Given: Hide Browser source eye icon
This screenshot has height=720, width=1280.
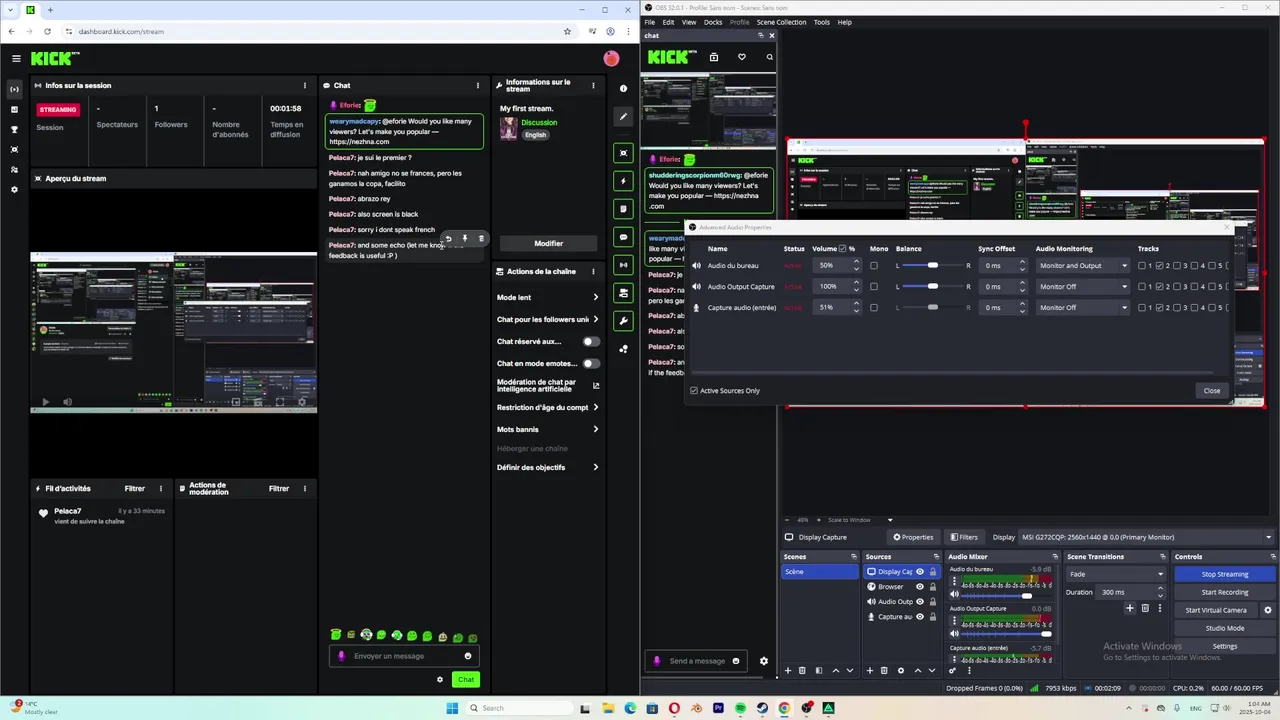Looking at the screenshot, I should (x=920, y=587).
